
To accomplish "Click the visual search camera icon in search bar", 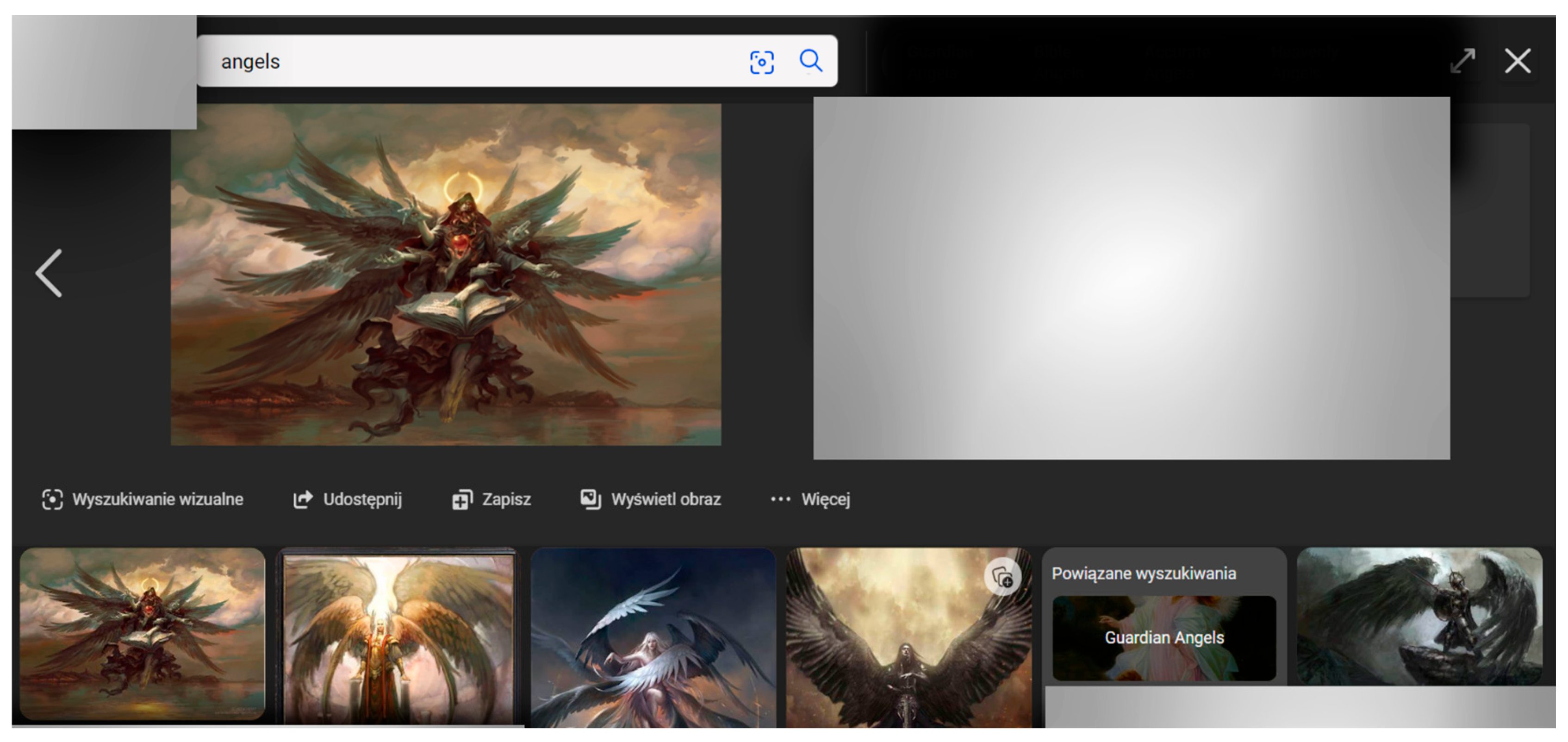I will pos(761,62).
